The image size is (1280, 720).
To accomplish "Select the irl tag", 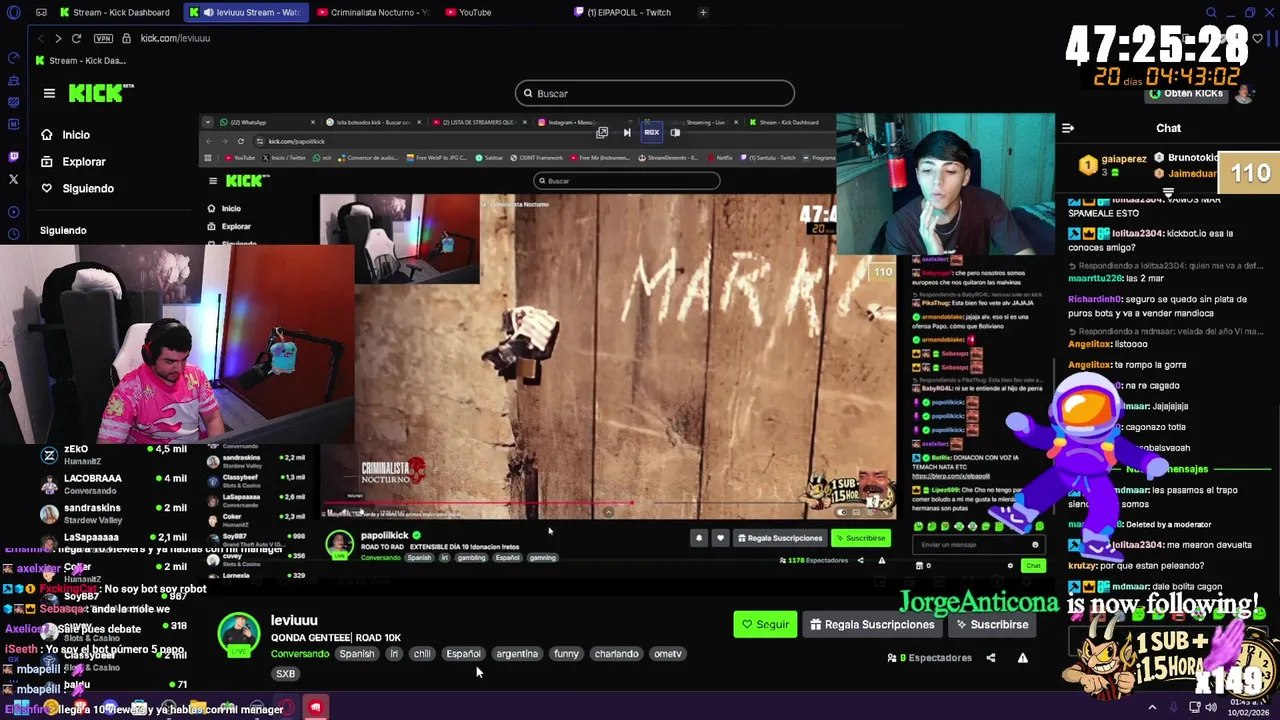I will pyautogui.click(x=394, y=654).
